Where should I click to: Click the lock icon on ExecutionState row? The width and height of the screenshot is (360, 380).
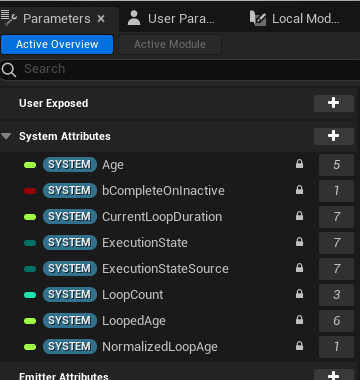coord(299,242)
